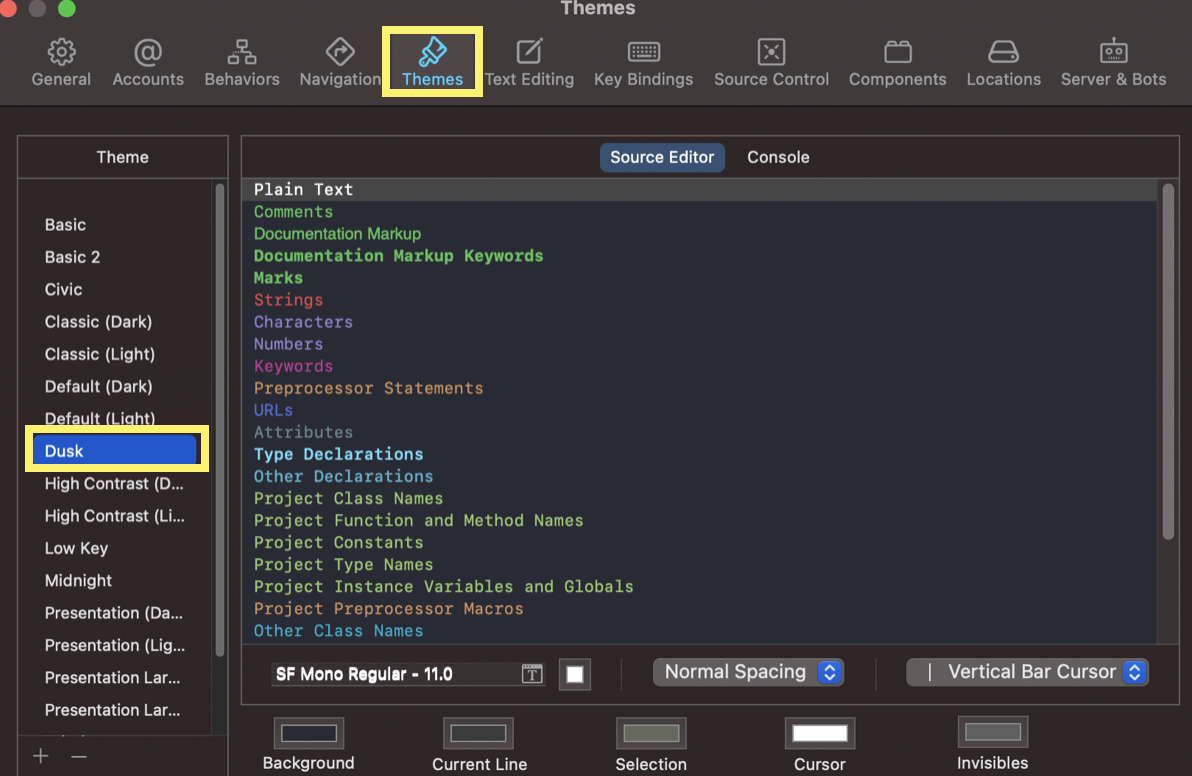Screen dimensions: 1192x776
Task: Select the URLs syntax row
Action: [699, 410]
